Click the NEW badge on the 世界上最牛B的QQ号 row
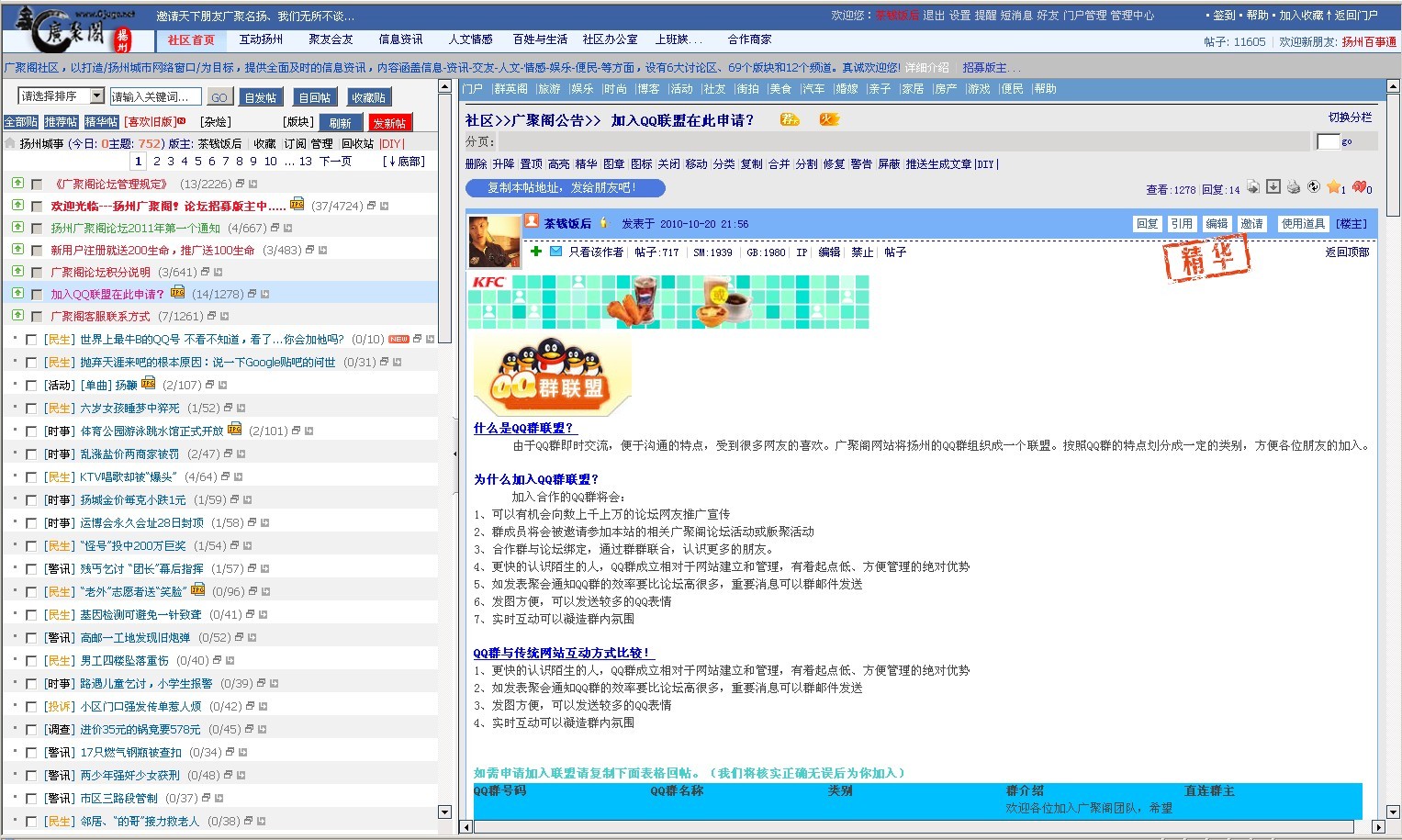Screen dimensions: 1402x840 [398, 340]
